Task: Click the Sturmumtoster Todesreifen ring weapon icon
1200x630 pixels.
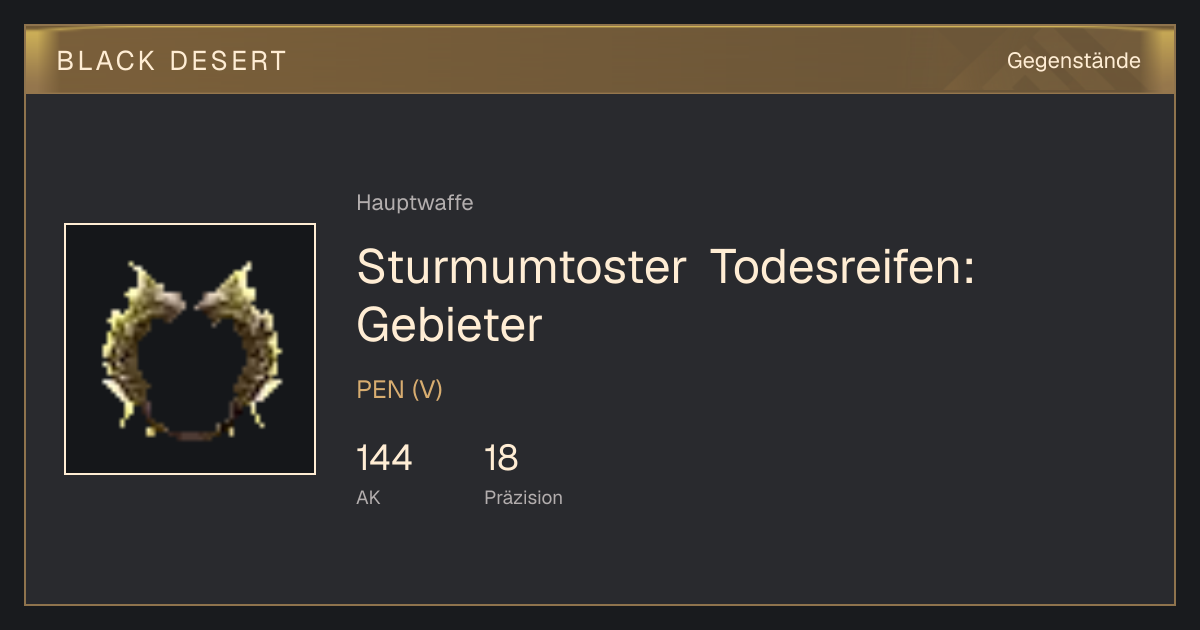Action: pyautogui.click(x=190, y=349)
